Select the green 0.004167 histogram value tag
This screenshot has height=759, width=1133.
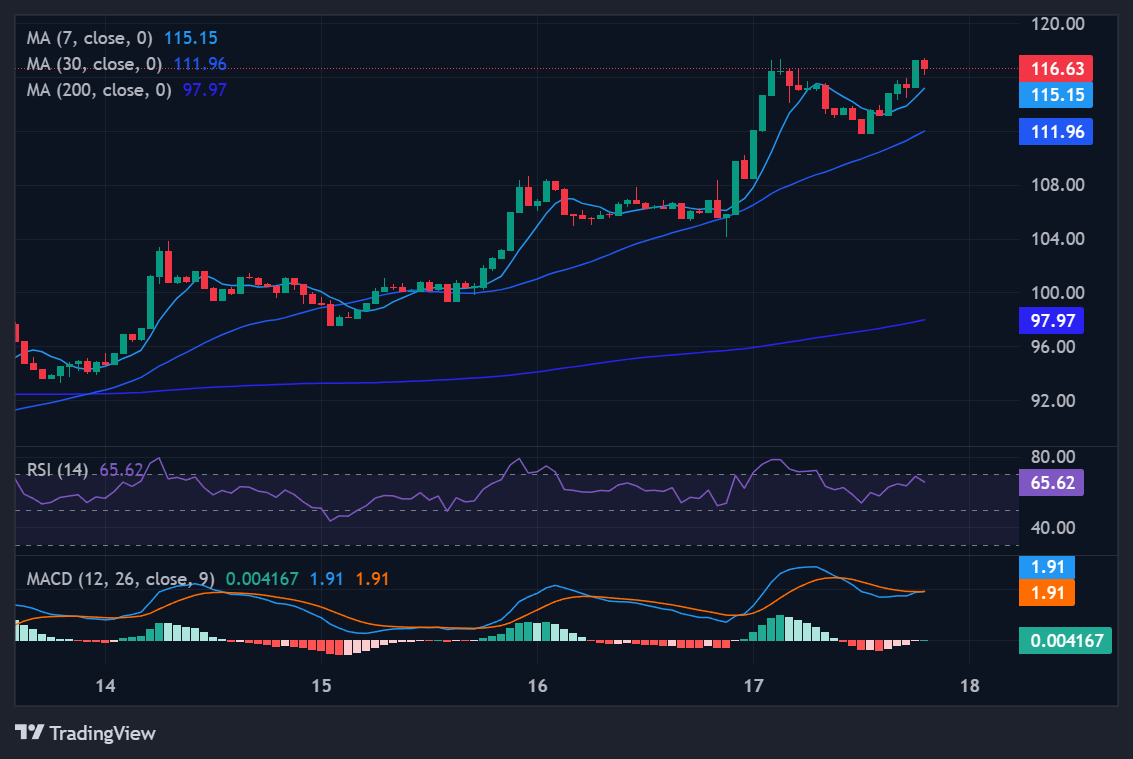pyautogui.click(x=1065, y=641)
